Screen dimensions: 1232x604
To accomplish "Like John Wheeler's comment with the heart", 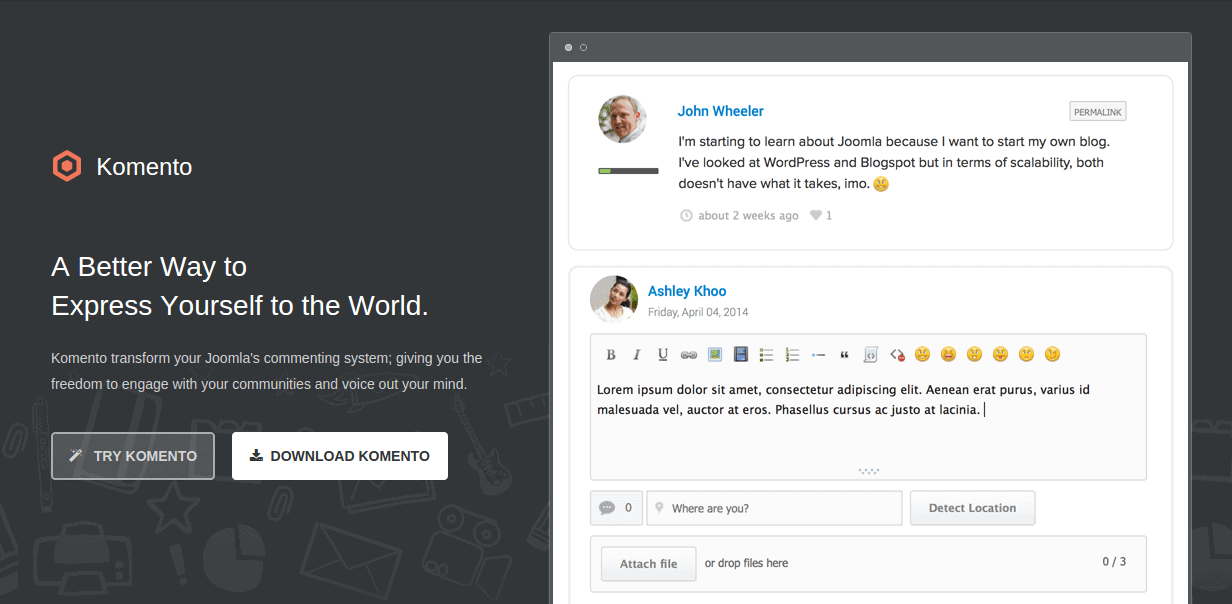I will pyautogui.click(x=816, y=216).
